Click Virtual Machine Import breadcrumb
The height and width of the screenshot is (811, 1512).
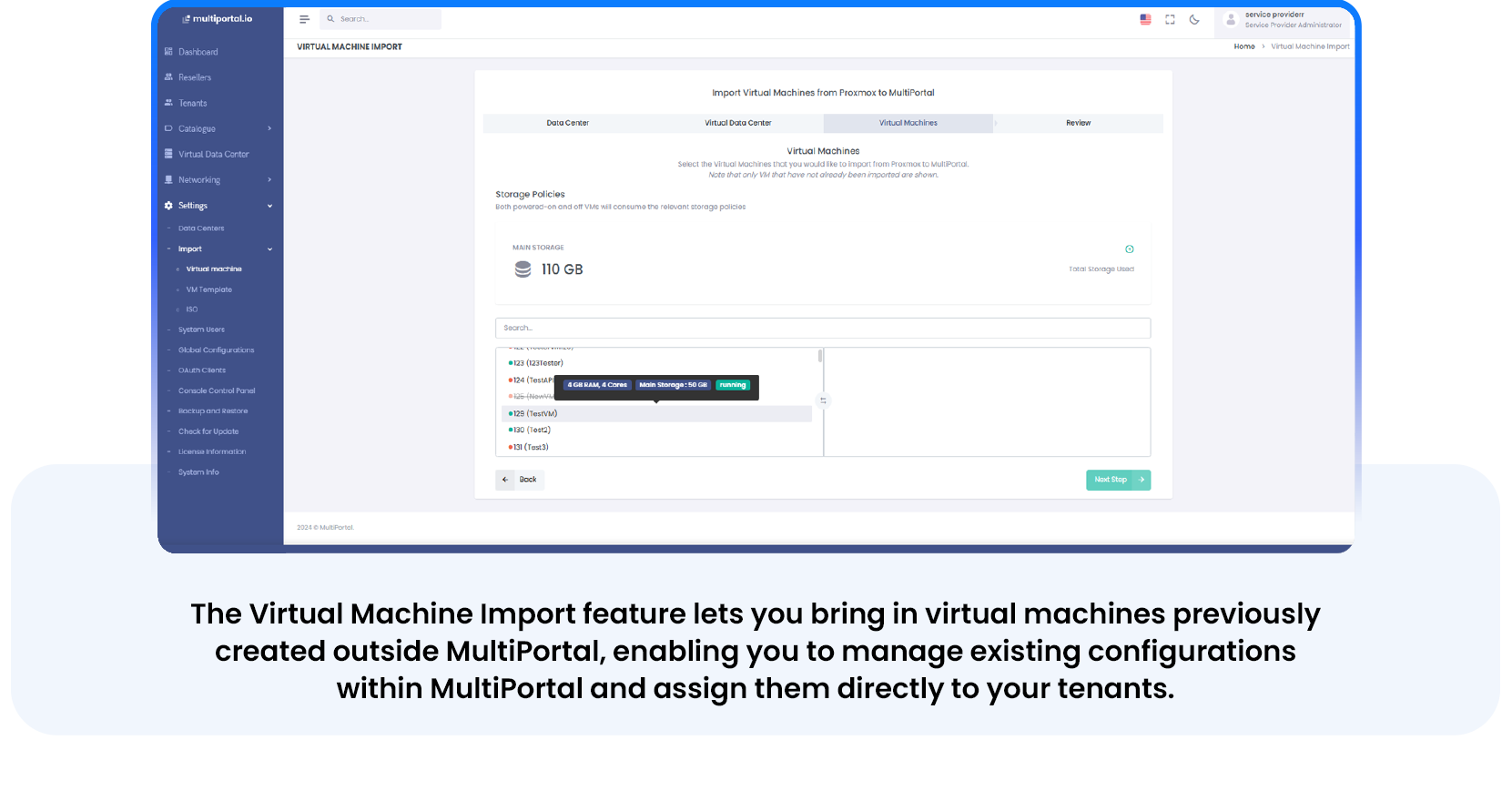1310,46
